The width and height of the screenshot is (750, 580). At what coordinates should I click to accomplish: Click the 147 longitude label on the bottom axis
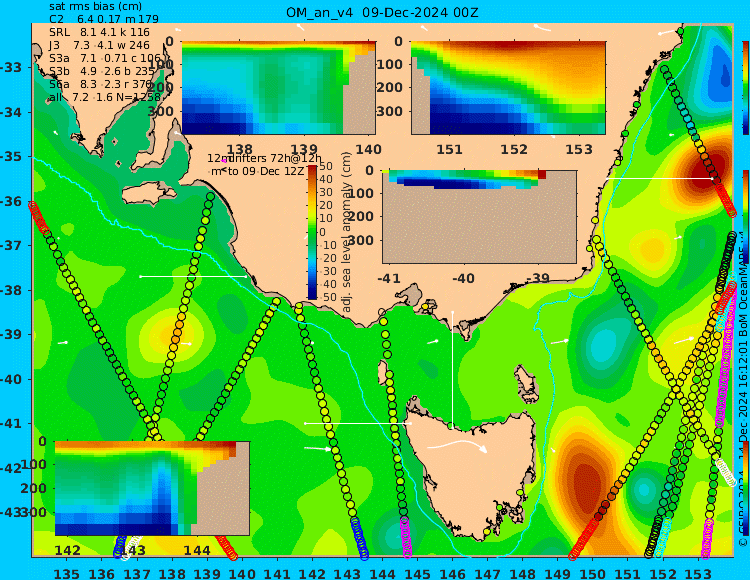487,574
